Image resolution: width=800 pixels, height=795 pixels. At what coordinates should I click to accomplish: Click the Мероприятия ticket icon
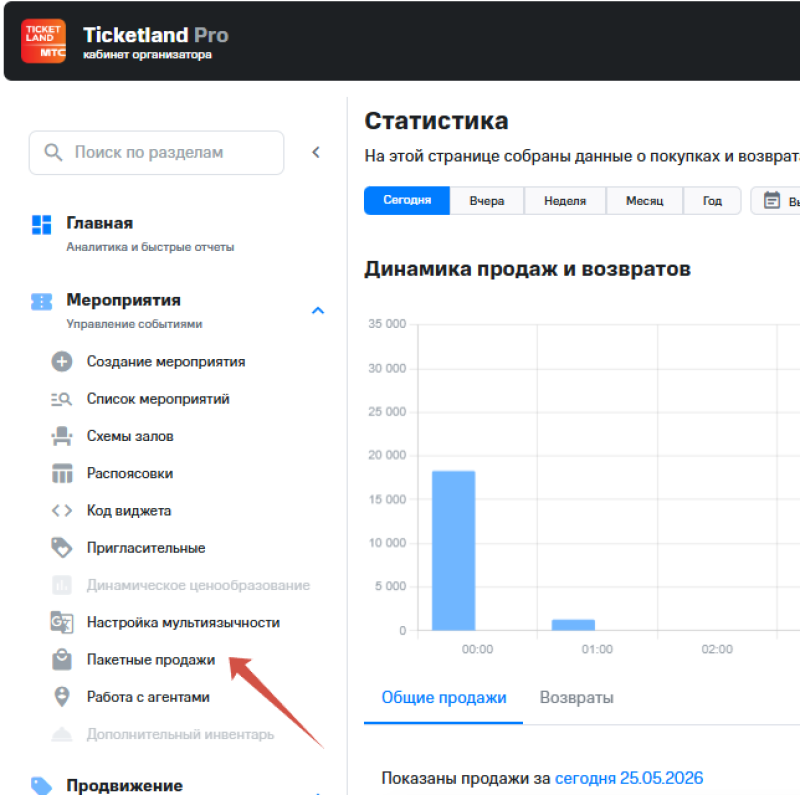(41, 302)
